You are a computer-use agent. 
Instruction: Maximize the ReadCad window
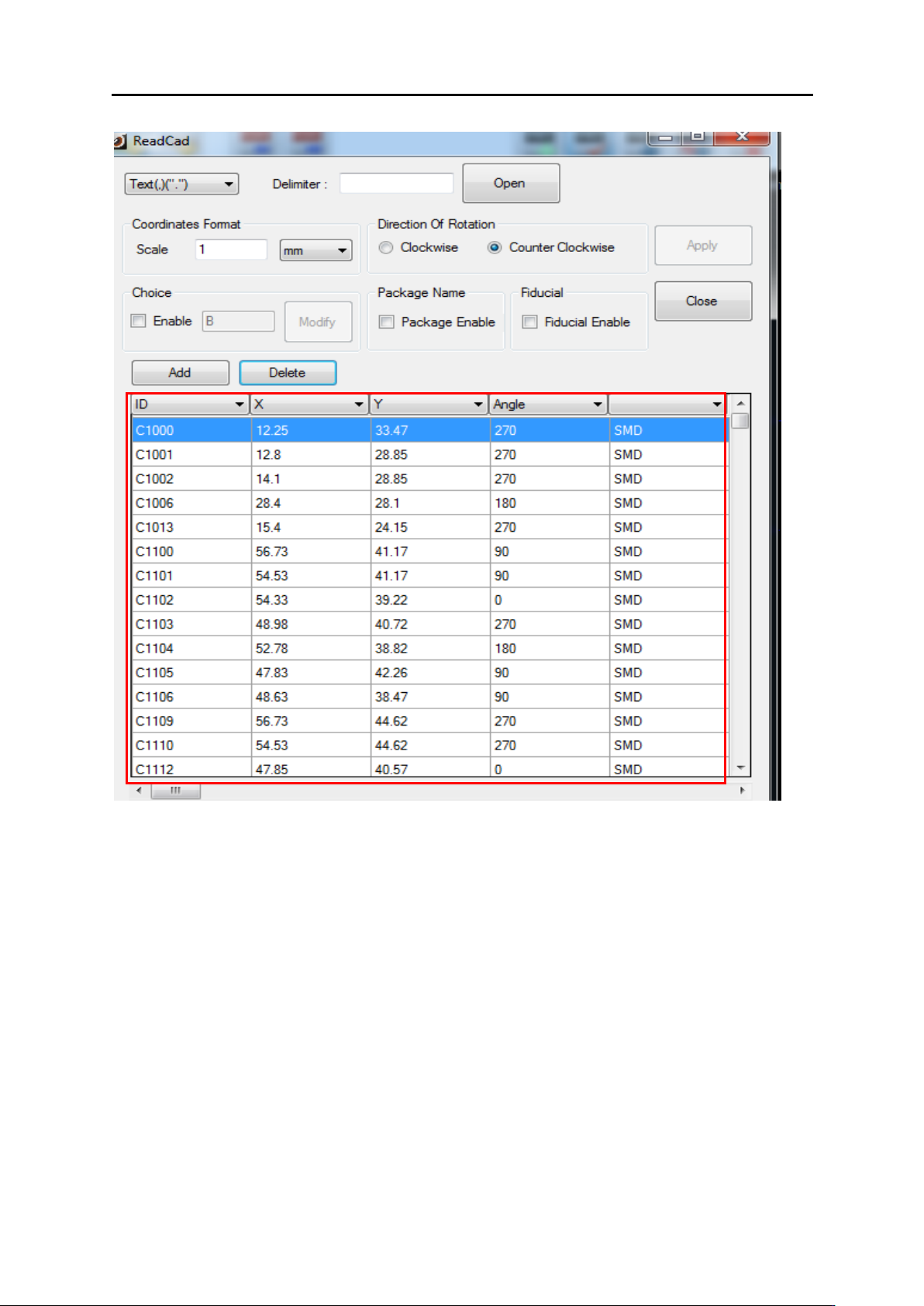pyautogui.click(x=698, y=137)
